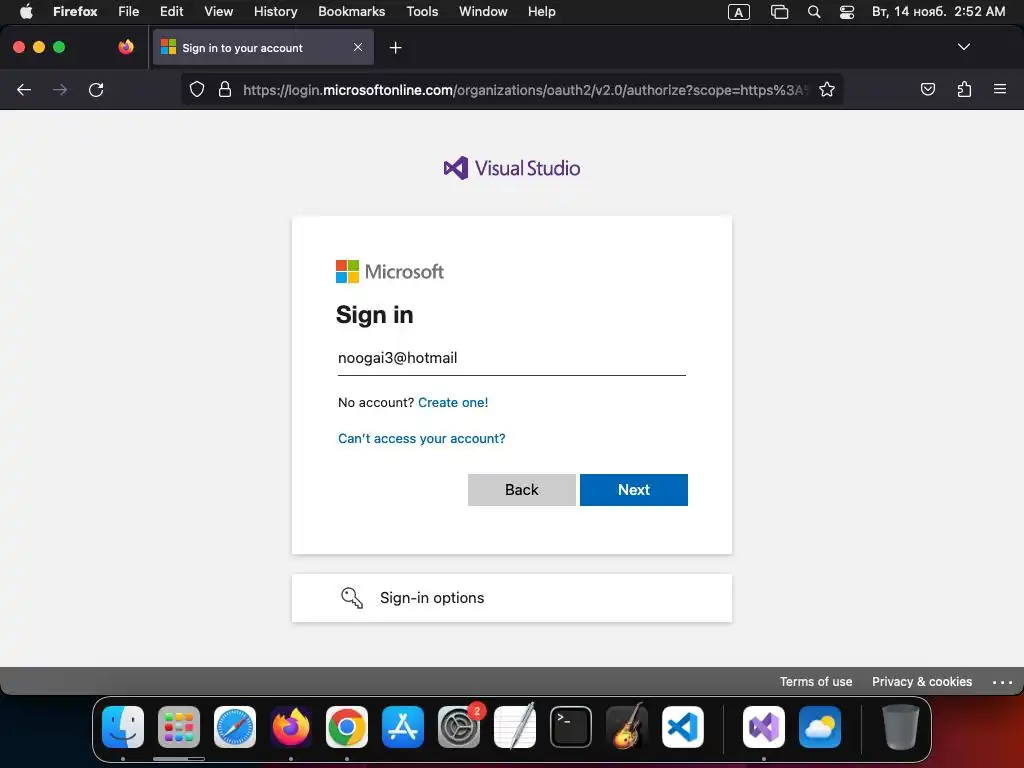Open the footer ellipsis more options
This screenshot has height=768, width=1024.
pos(1002,682)
